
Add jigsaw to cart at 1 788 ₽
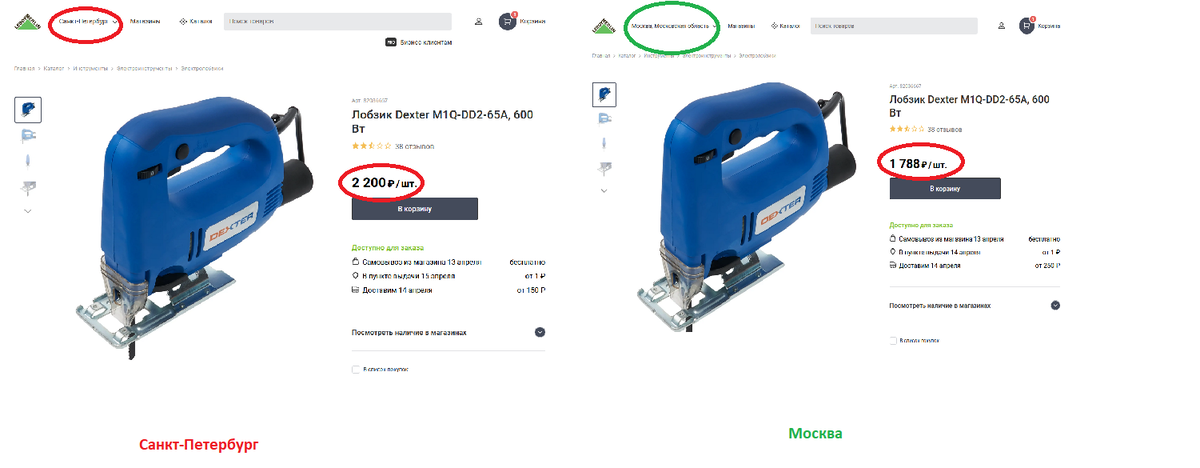945,188
